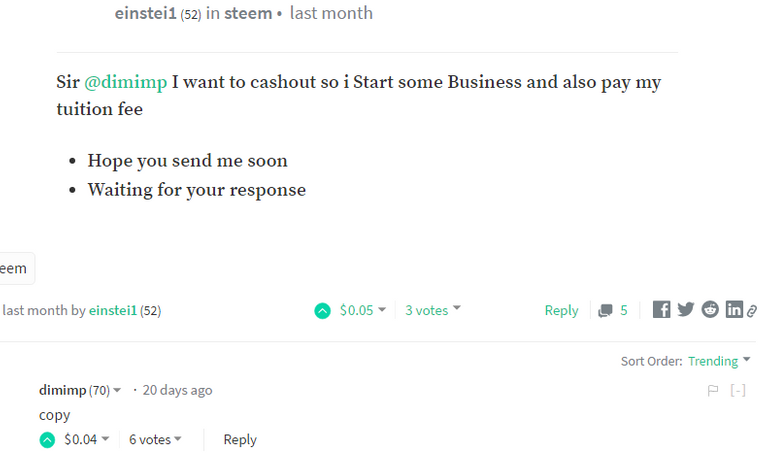Share post on LinkedIn
Viewport: 768px width, 454px height.
pos(734,310)
